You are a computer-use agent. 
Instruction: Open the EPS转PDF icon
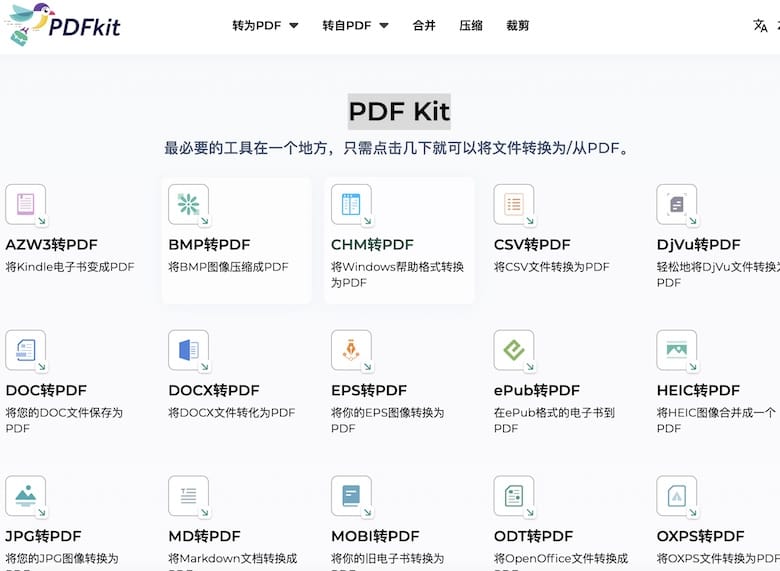(x=351, y=351)
